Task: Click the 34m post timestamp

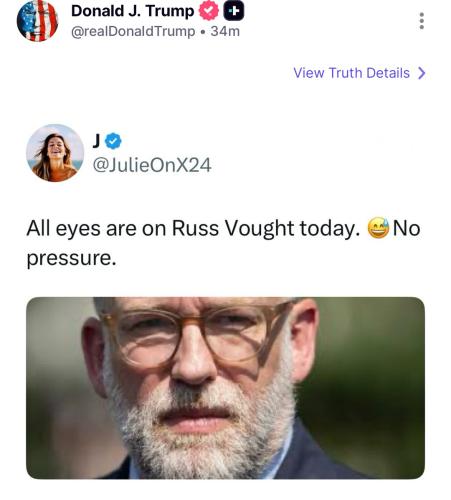Action: pos(225,32)
